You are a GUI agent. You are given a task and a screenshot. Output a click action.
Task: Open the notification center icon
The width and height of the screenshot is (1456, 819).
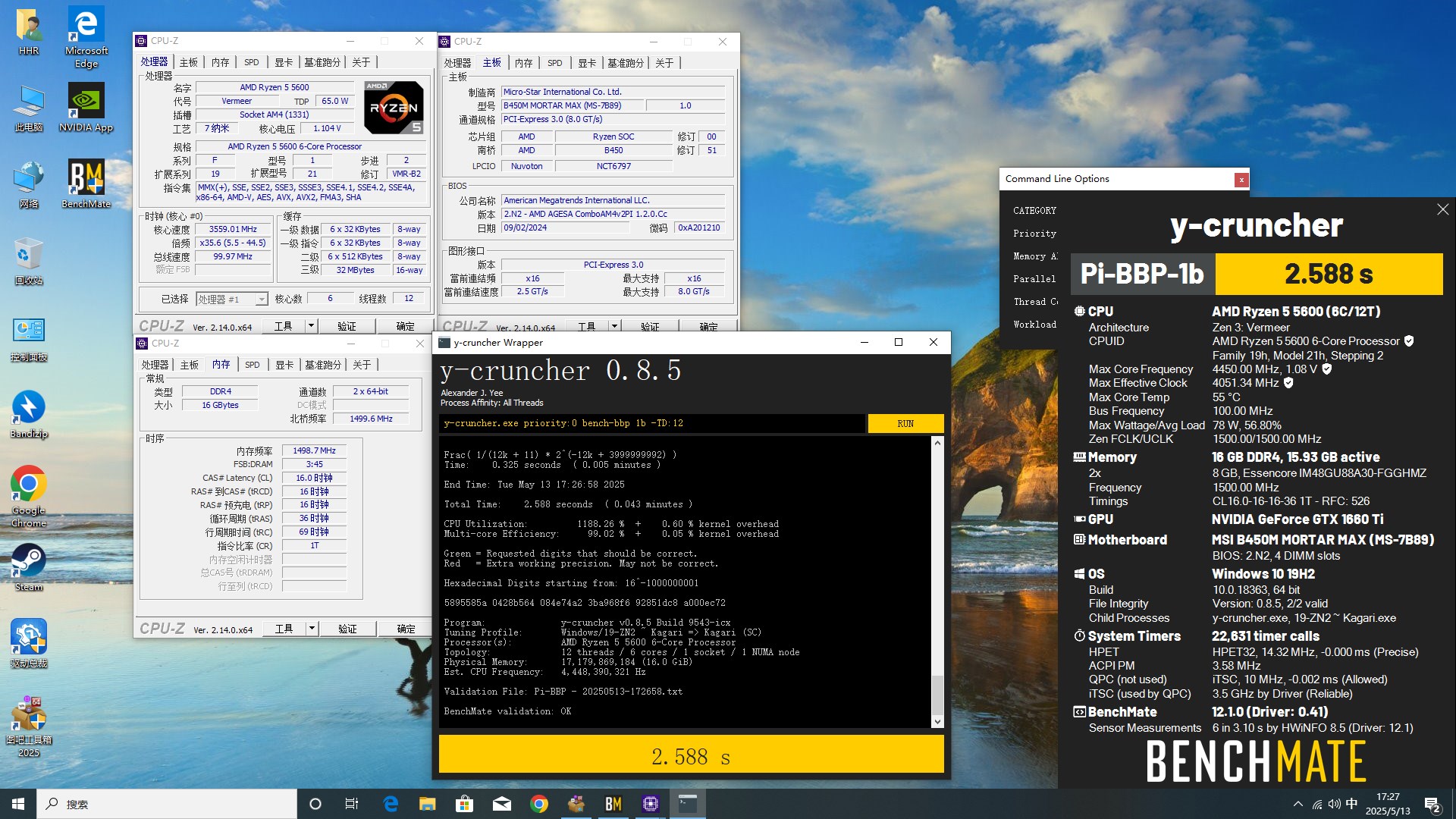(x=1432, y=804)
